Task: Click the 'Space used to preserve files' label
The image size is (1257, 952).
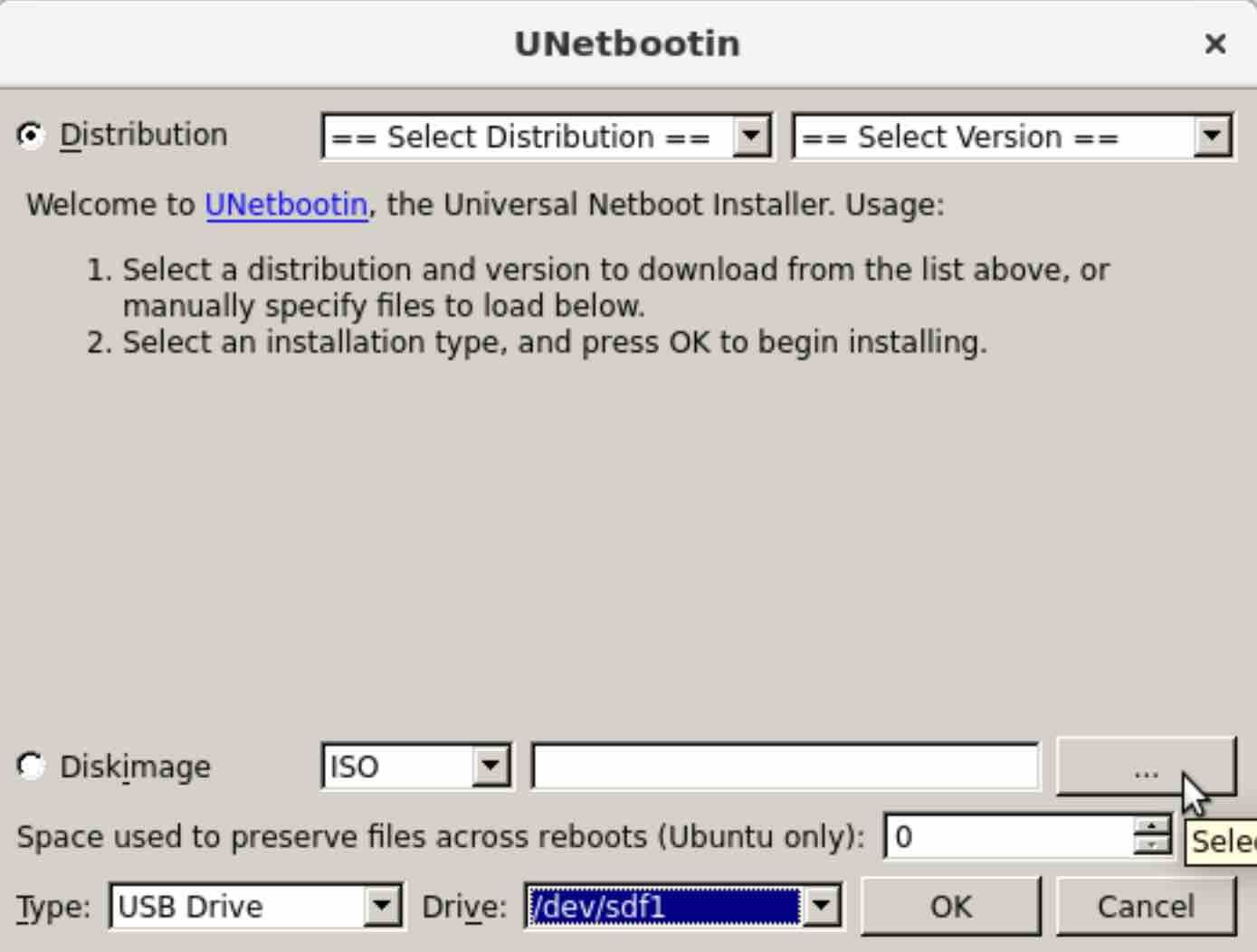Action: (441, 836)
